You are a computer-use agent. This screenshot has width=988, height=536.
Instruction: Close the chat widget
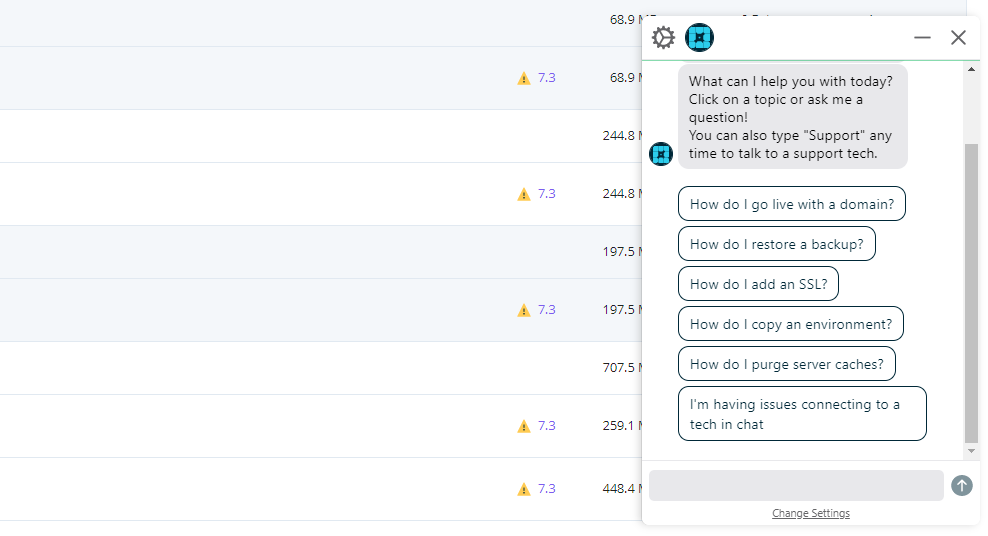coord(958,38)
